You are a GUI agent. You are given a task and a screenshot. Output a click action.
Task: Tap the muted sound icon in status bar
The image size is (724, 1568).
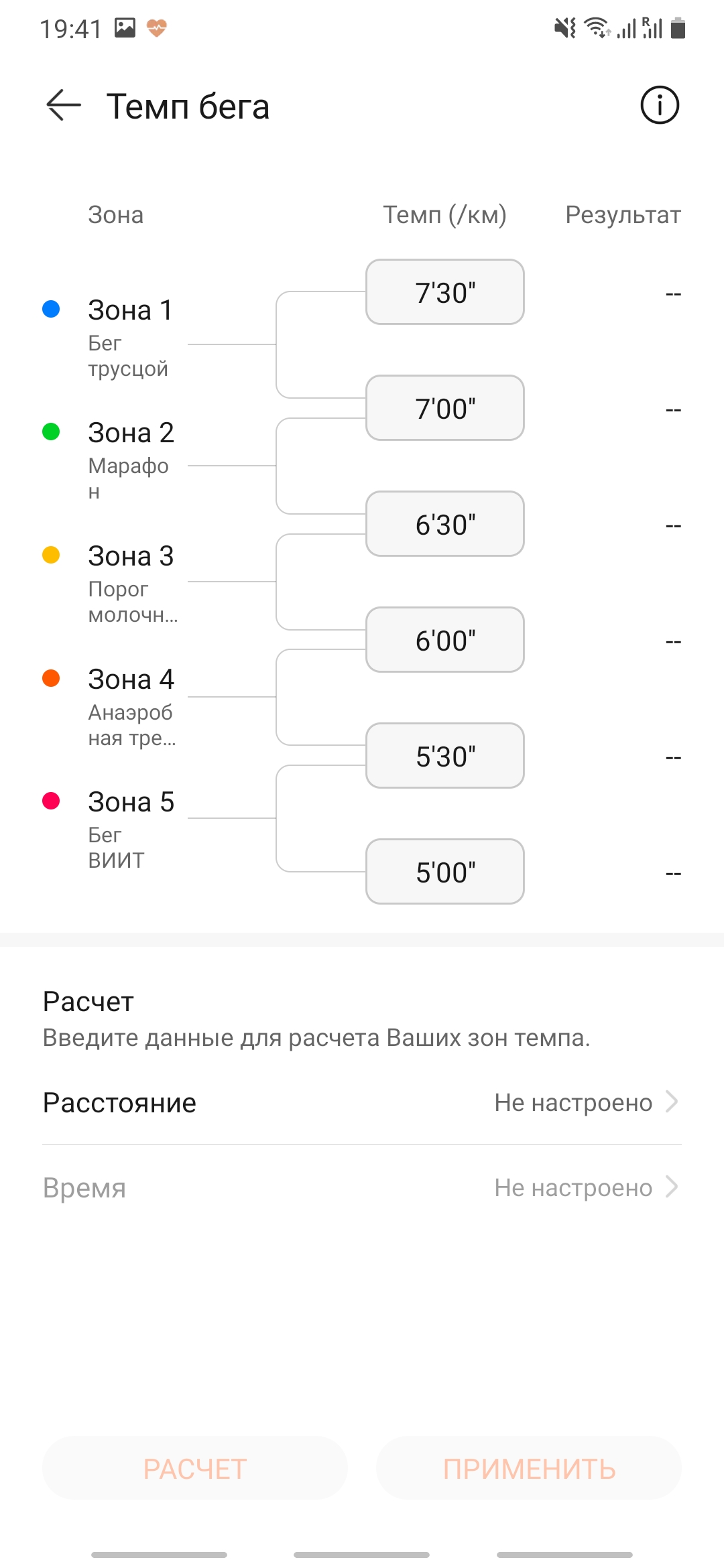click(564, 28)
